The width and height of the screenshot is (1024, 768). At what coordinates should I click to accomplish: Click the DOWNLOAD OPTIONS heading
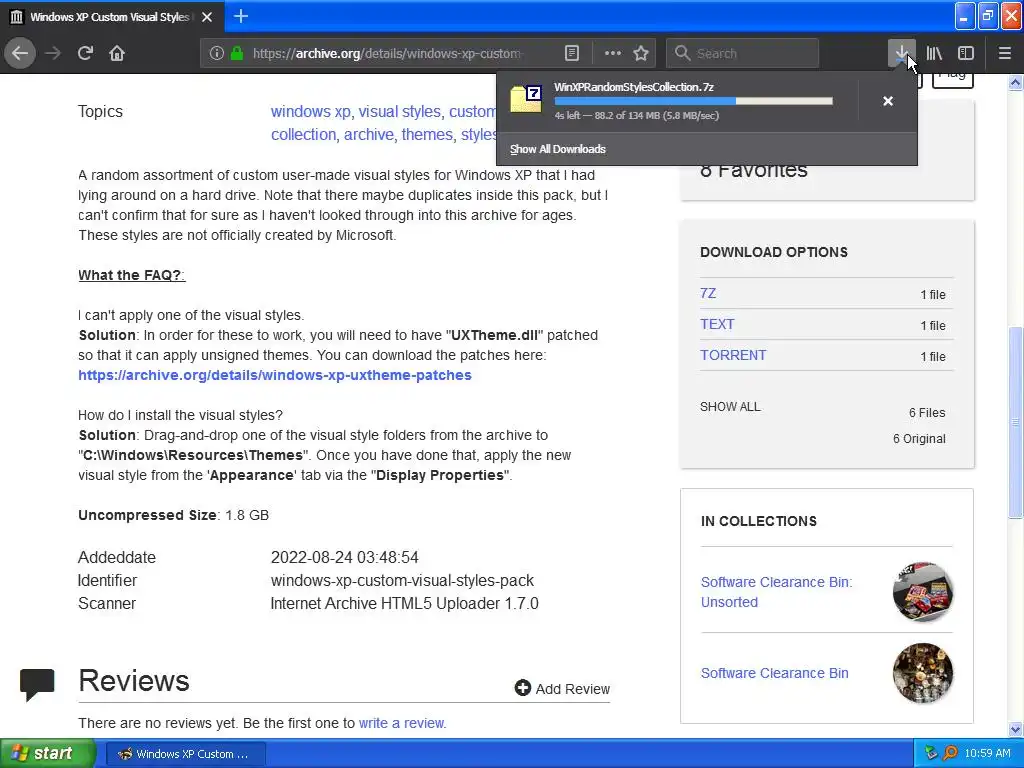click(774, 252)
